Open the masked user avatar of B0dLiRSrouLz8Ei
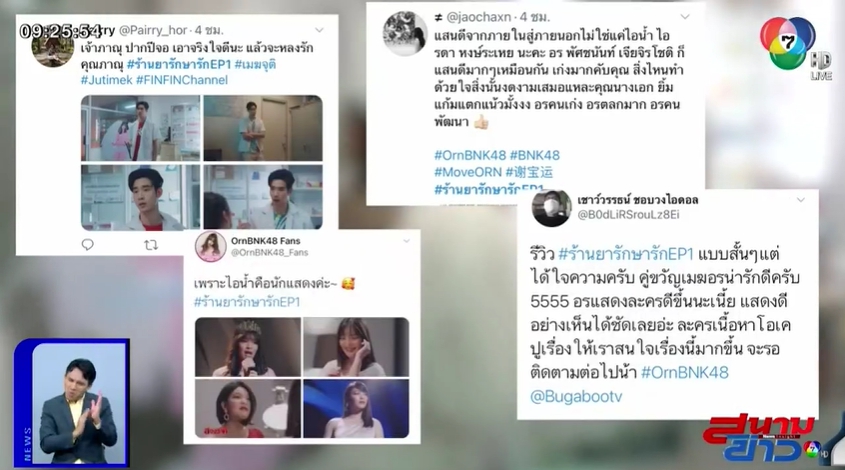 tap(551, 208)
